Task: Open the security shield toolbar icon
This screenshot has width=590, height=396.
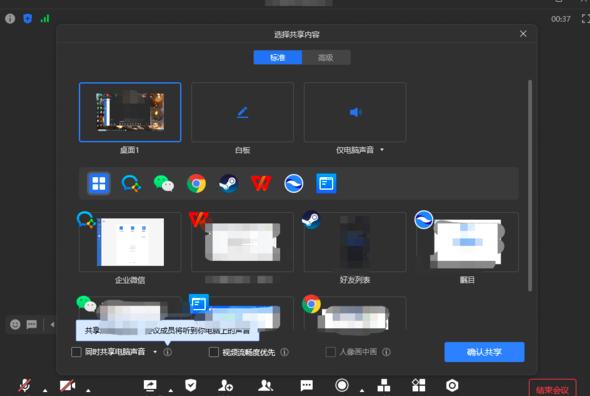Action: pyautogui.click(x=191, y=385)
